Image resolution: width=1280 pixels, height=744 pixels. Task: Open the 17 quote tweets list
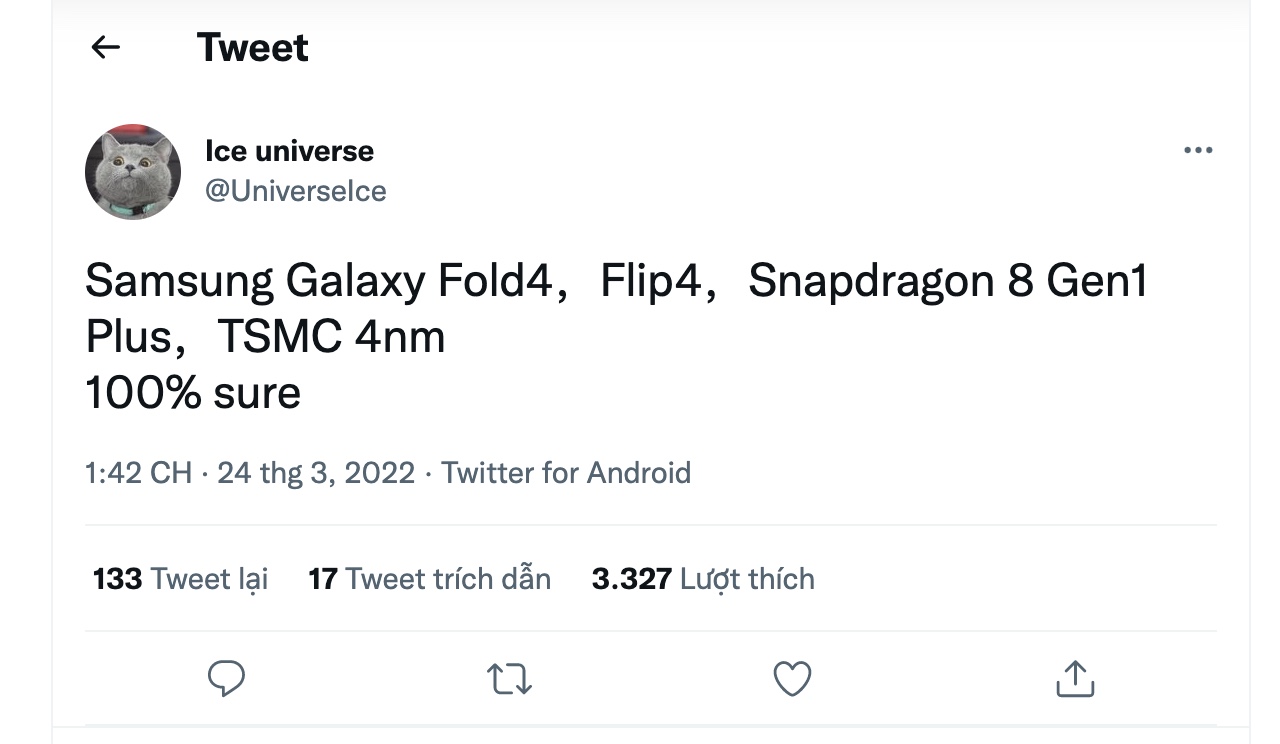click(431, 578)
